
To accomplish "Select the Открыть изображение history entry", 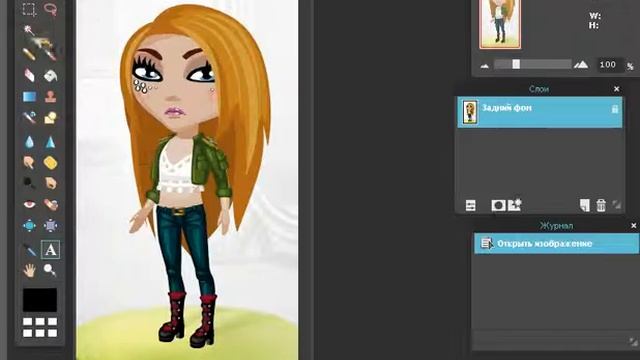I will pos(557,243).
